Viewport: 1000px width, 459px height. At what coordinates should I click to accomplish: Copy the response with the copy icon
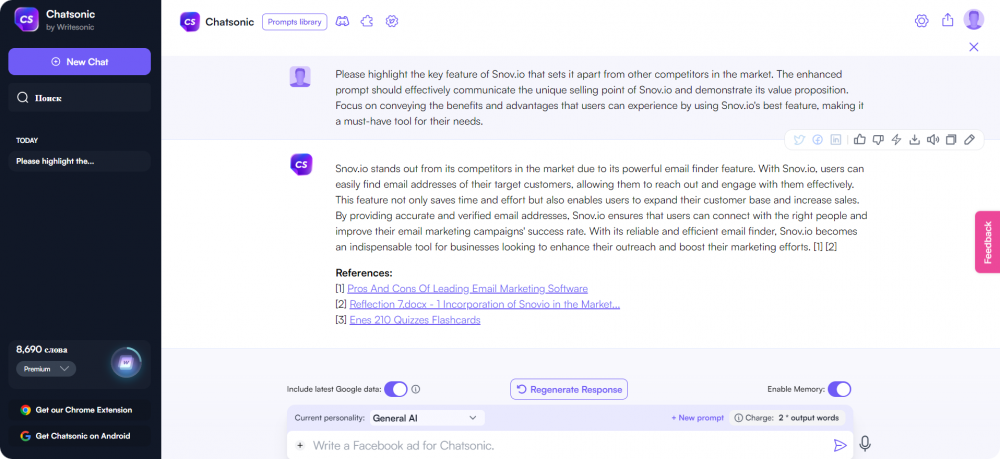pyautogui.click(x=951, y=140)
